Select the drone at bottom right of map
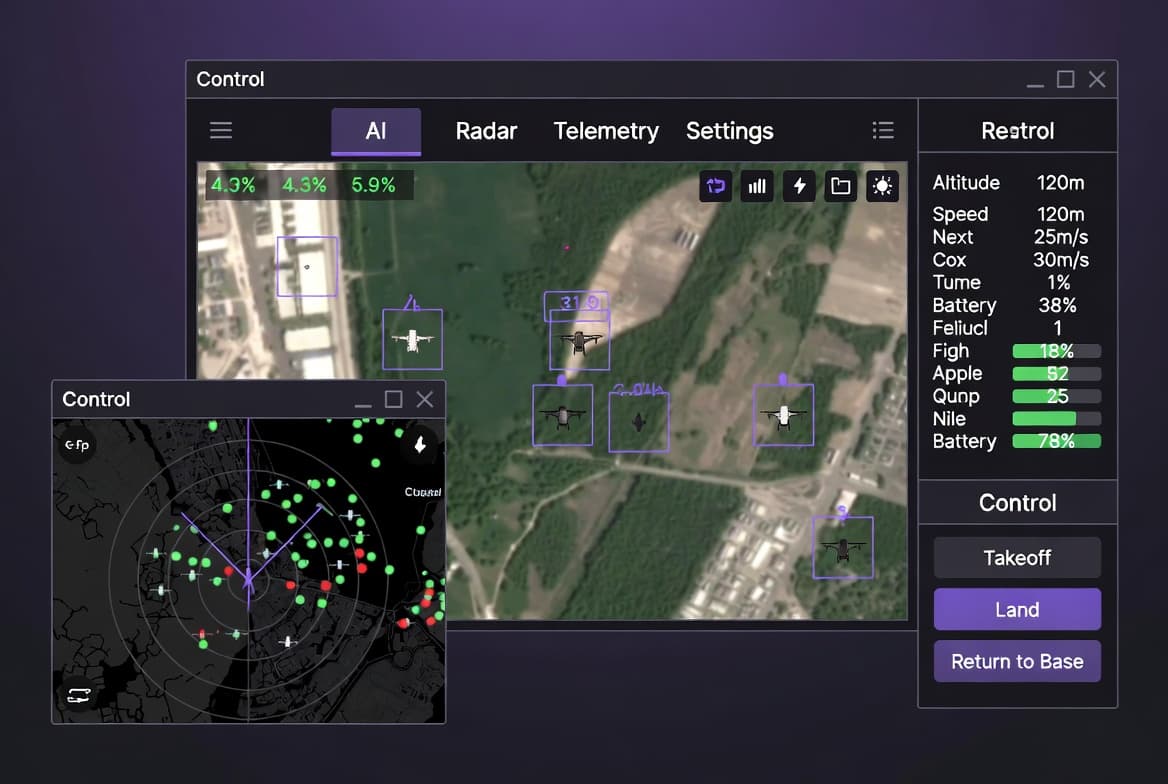The image size is (1168, 784). coord(842,548)
